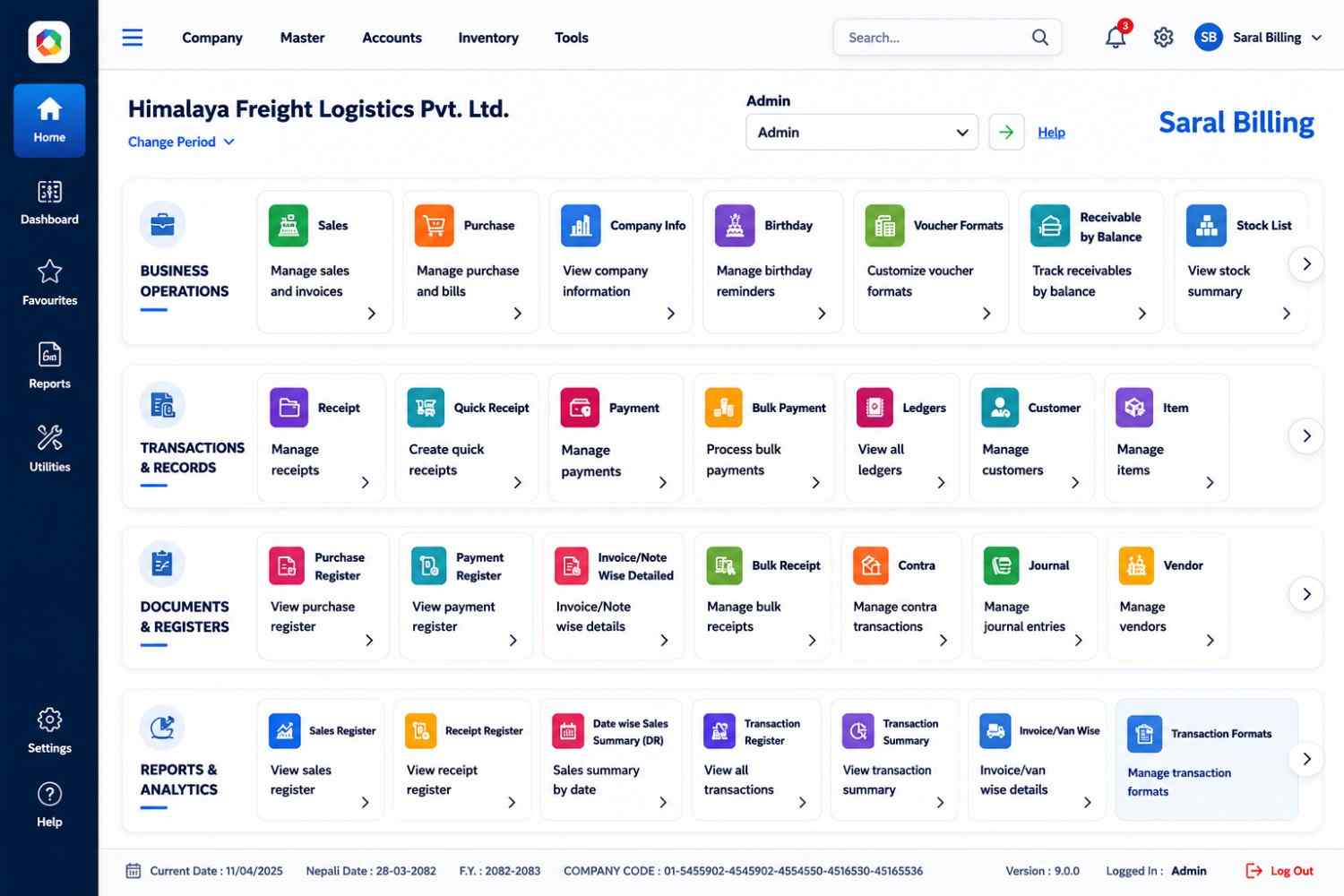
Task: Open Favourites in the sidebar
Action: pyautogui.click(x=49, y=283)
